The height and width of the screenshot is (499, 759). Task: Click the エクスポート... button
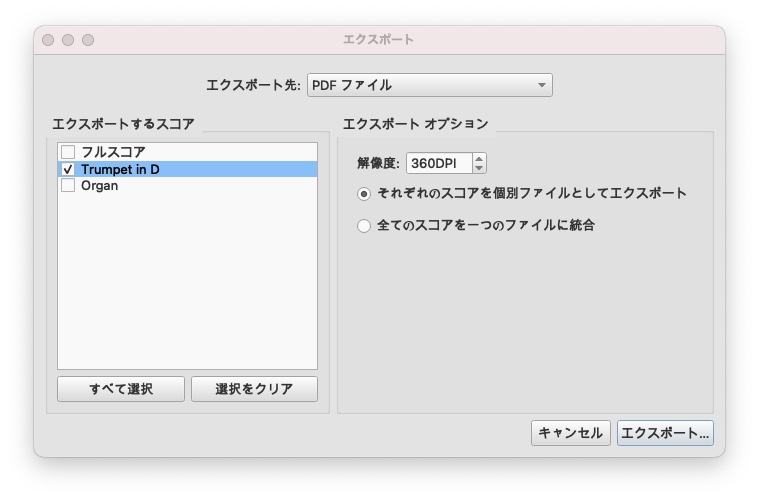(665, 433)
